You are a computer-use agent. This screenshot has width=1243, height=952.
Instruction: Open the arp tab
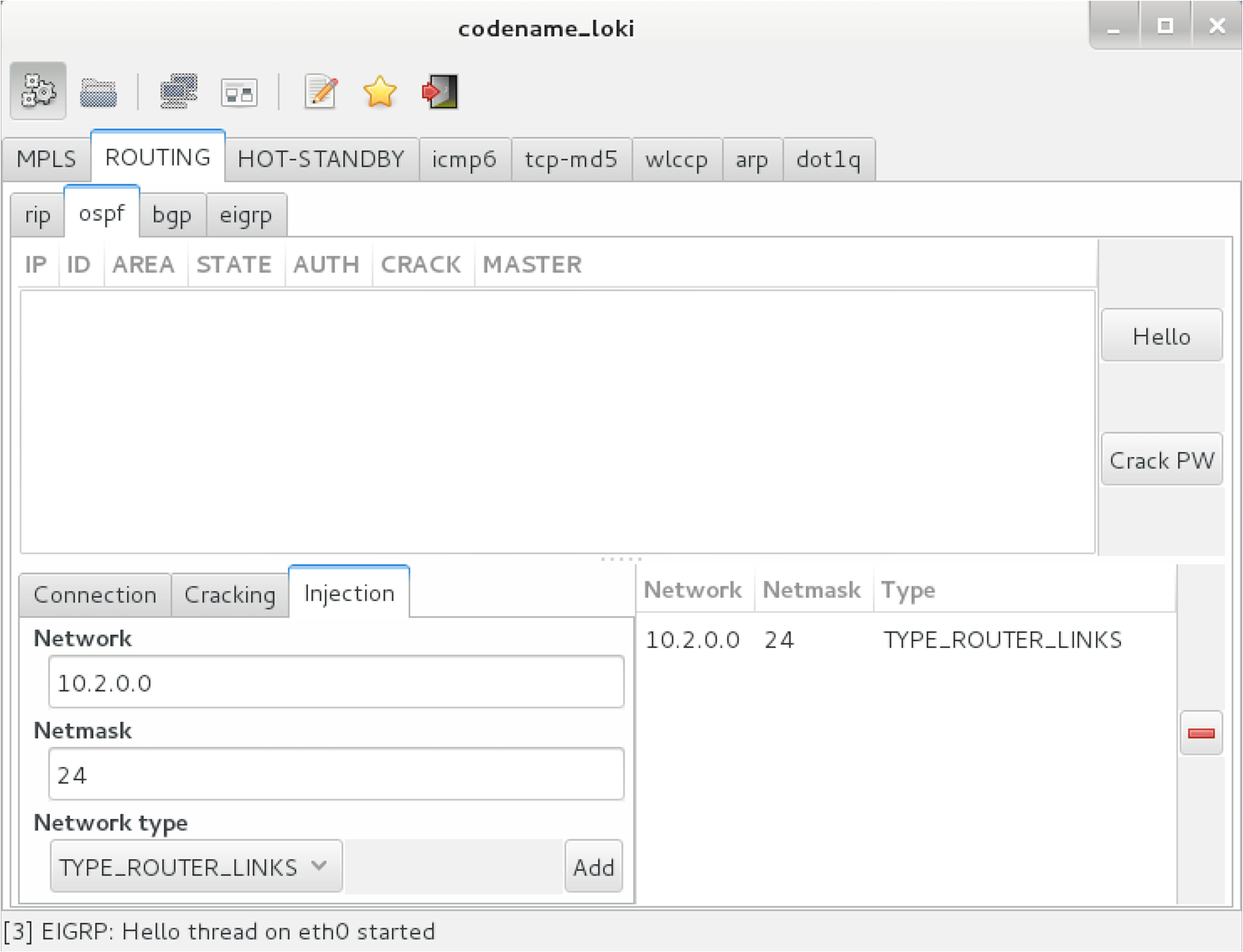tap(751, 159)
